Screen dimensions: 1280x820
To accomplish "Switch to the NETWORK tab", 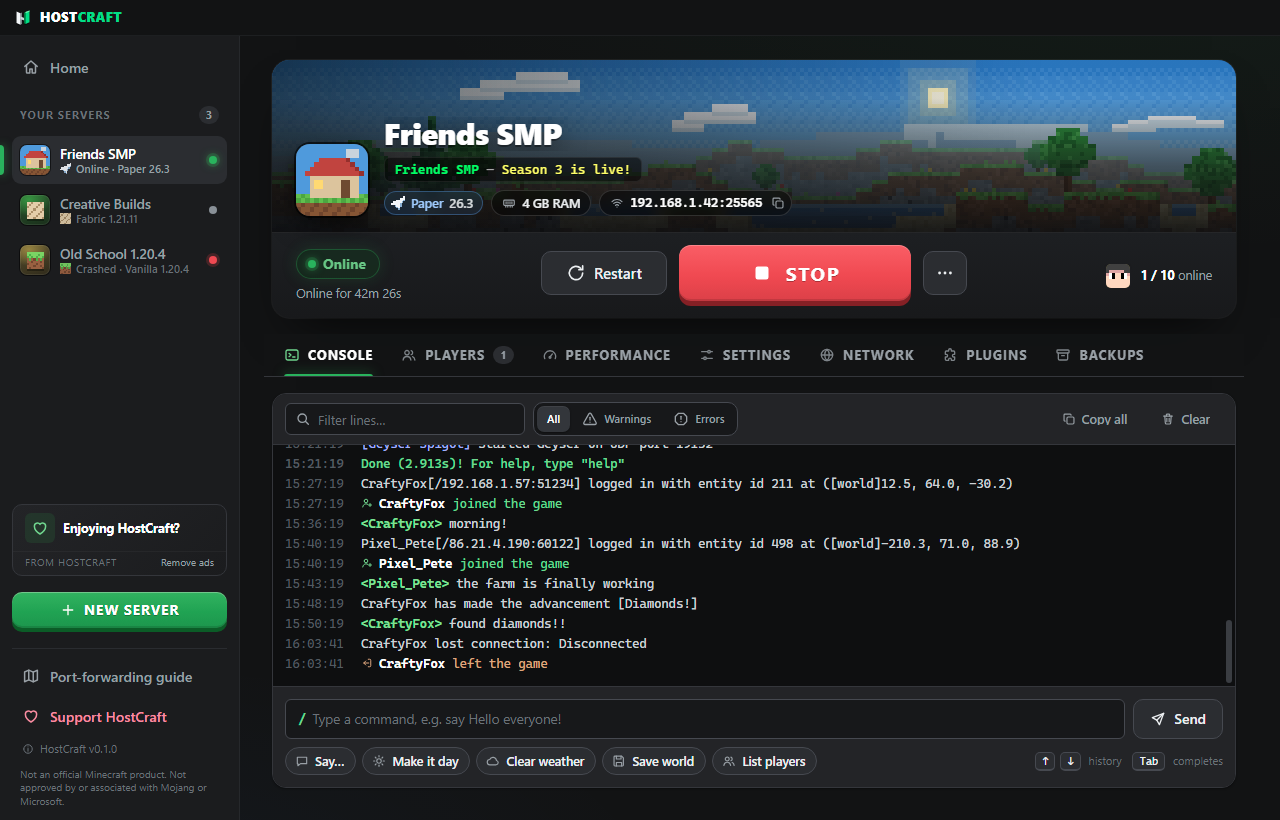I will (x=867, y=355).
